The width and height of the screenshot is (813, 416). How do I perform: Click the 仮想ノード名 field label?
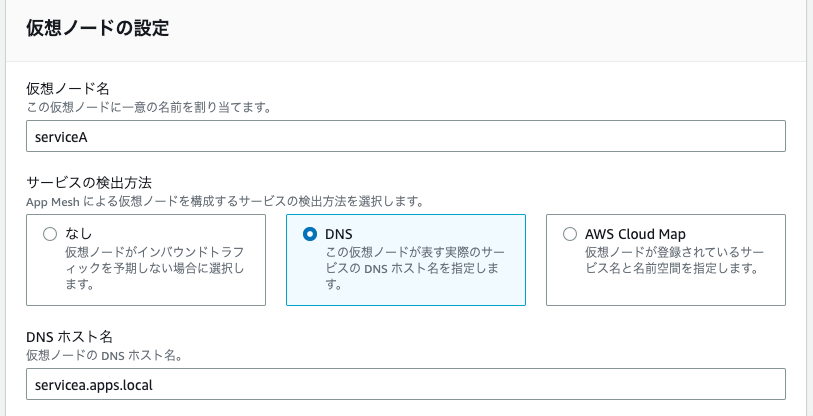[68, 89]
